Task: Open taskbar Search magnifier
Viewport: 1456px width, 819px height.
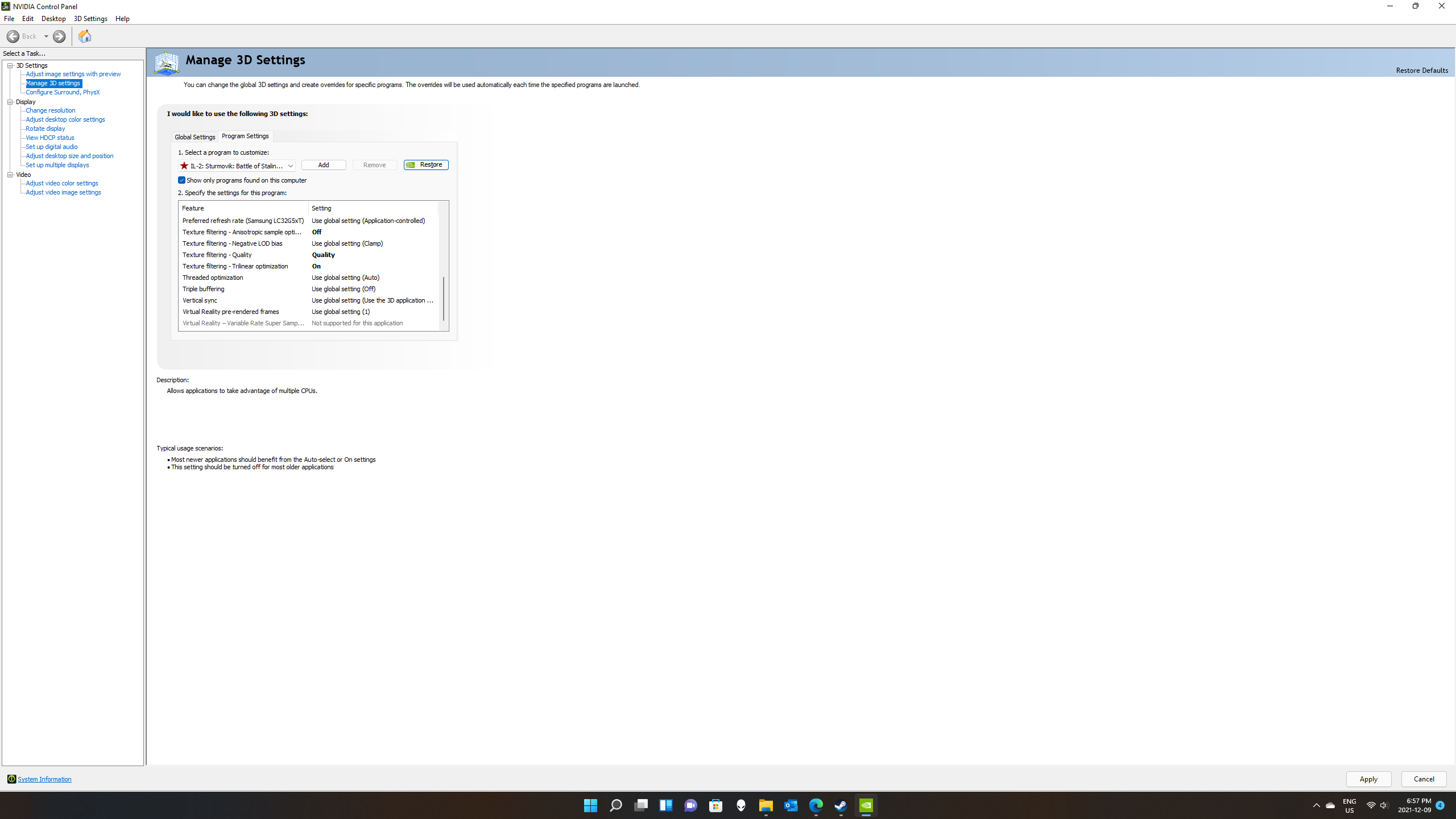Action: (x=615, y=805)
